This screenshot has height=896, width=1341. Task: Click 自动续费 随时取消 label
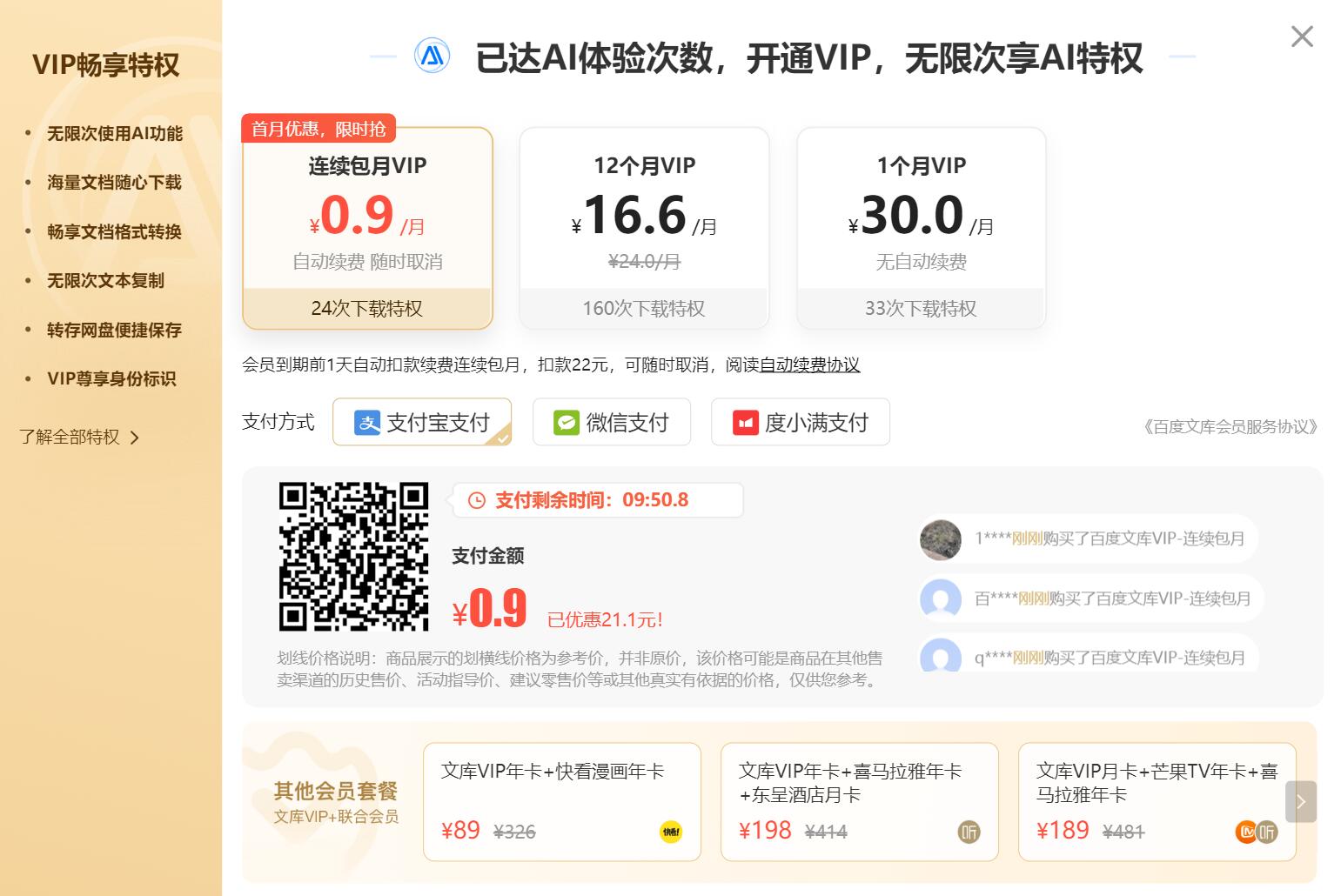[x=367, y=262]
